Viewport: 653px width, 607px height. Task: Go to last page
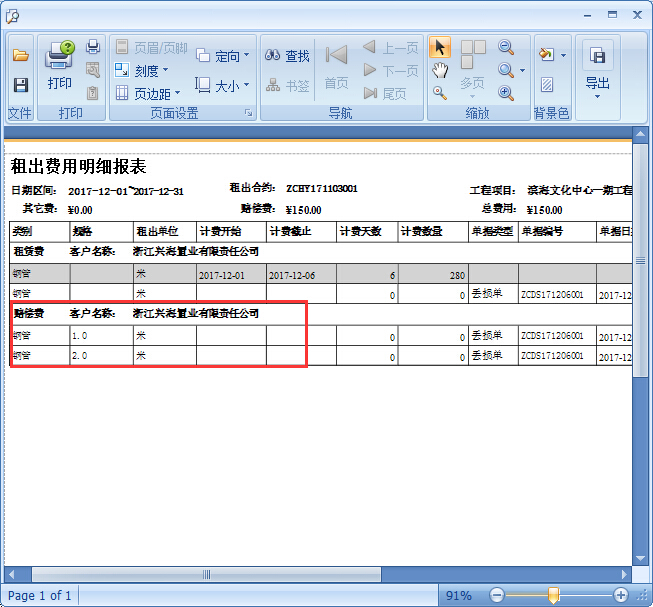click(385, 94)
